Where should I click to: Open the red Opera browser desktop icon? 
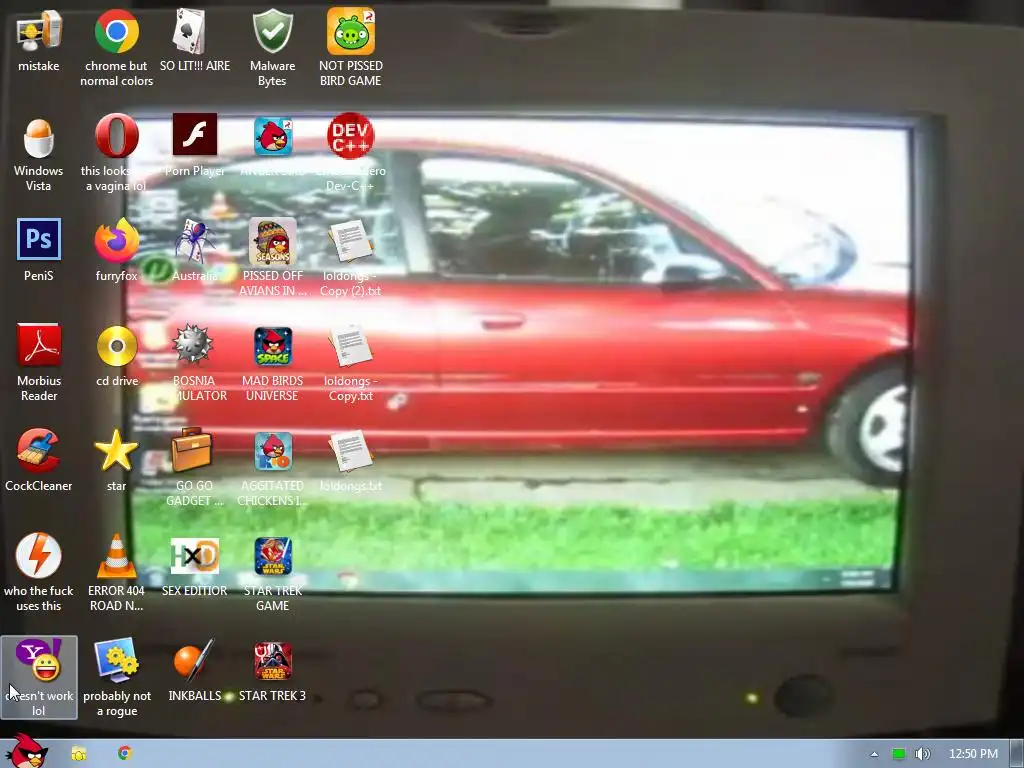[x=116, y=136]
